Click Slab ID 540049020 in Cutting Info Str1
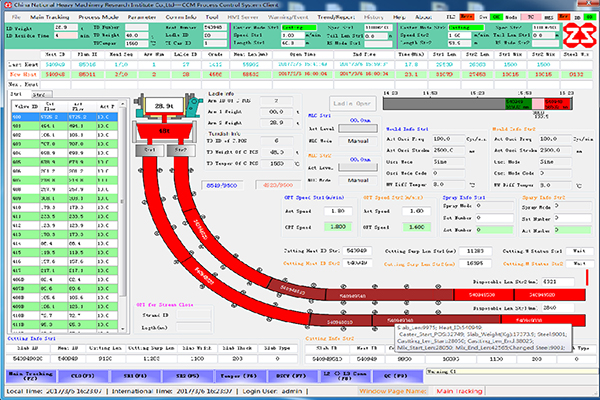Screen dimensions: 600x400 (x=28, y=359)
